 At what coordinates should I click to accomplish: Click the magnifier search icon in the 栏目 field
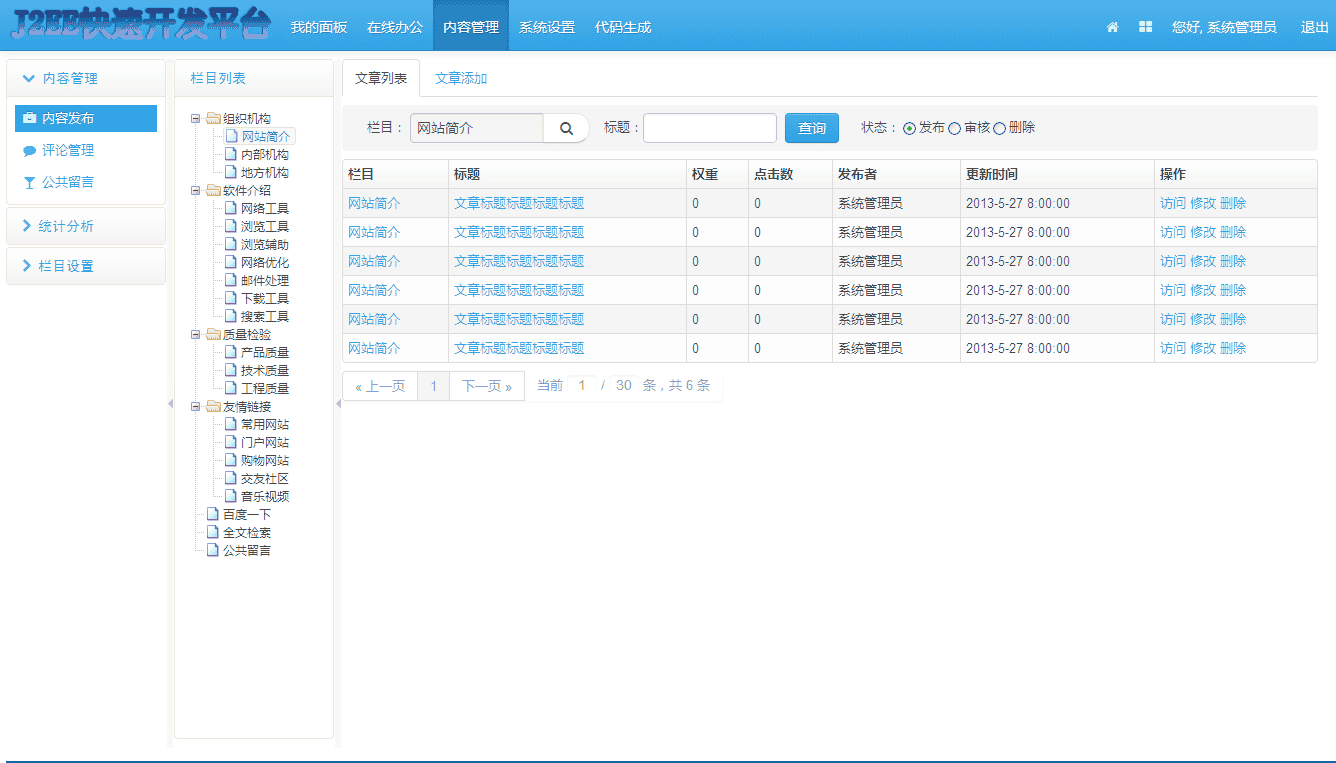(x=566, y=128)
